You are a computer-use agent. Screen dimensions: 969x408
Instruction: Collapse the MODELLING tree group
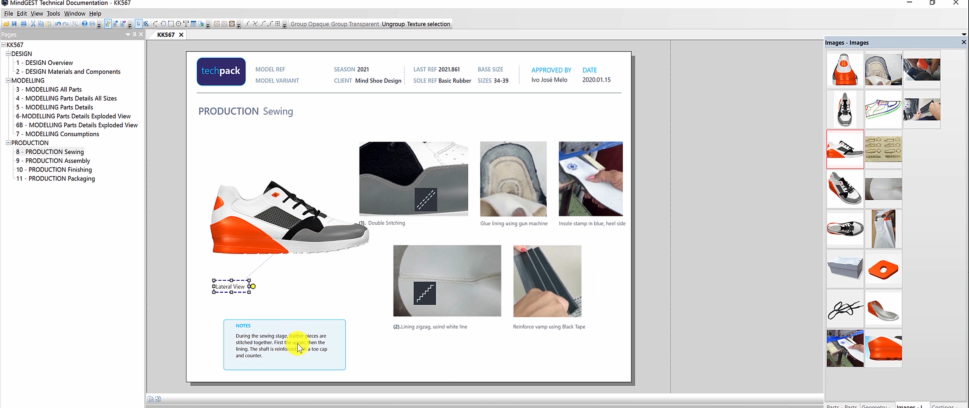(x=8, y=80)
